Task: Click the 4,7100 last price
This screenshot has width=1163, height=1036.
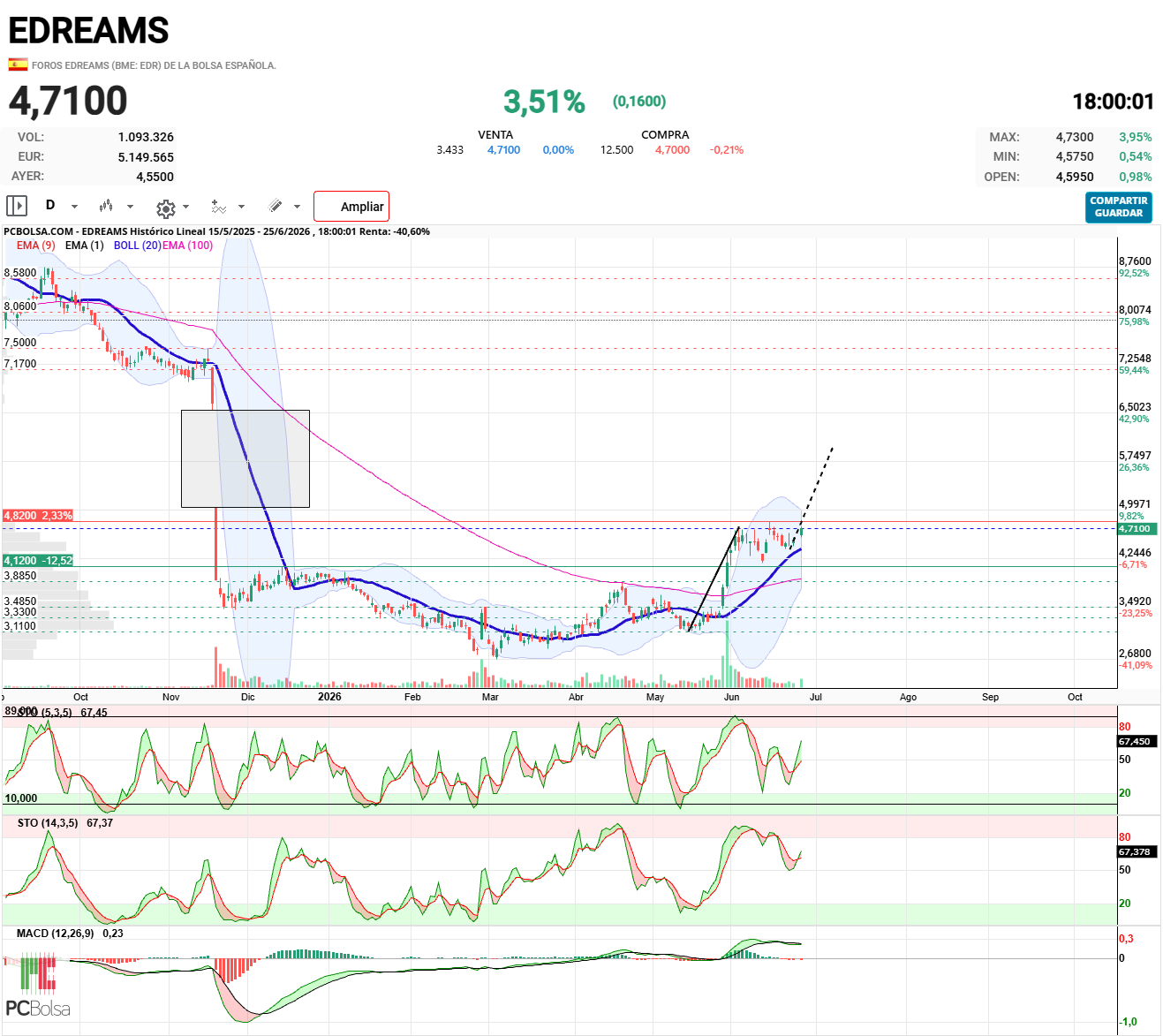Action: 68,101
